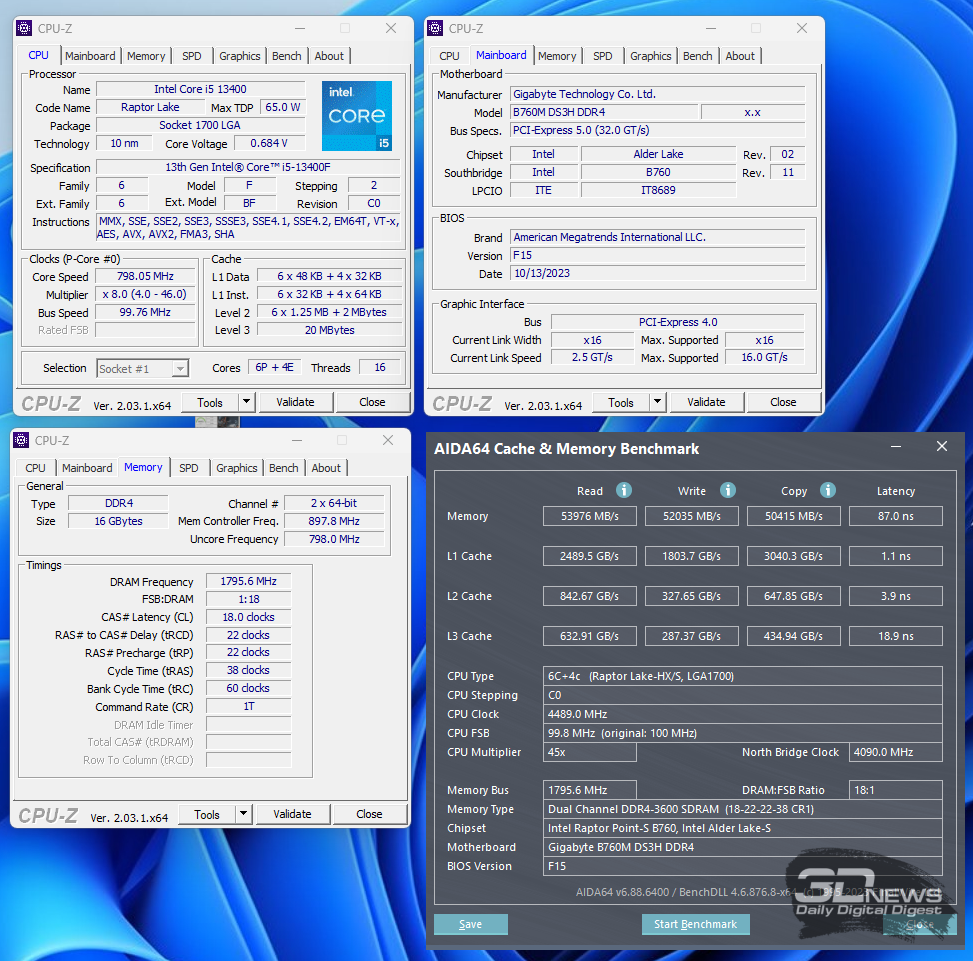This screenshot has height=961, width=973.
Task: Click the Close button in the Processor window
Action: click(372, 402)
